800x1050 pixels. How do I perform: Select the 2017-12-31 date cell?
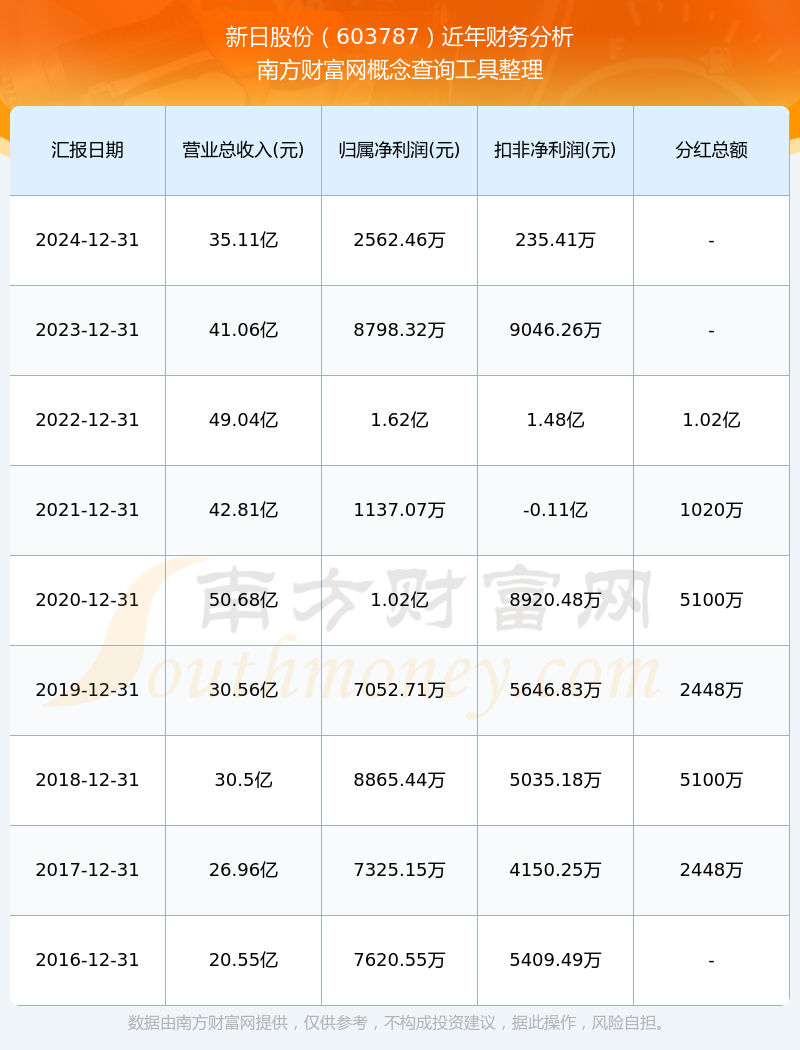88,870
